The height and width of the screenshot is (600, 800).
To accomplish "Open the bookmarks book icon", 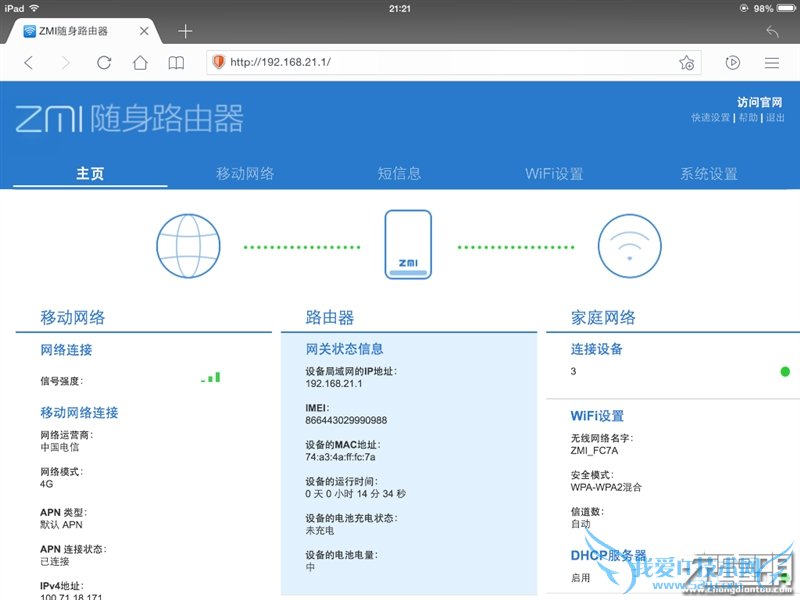I will coord(176,63).
